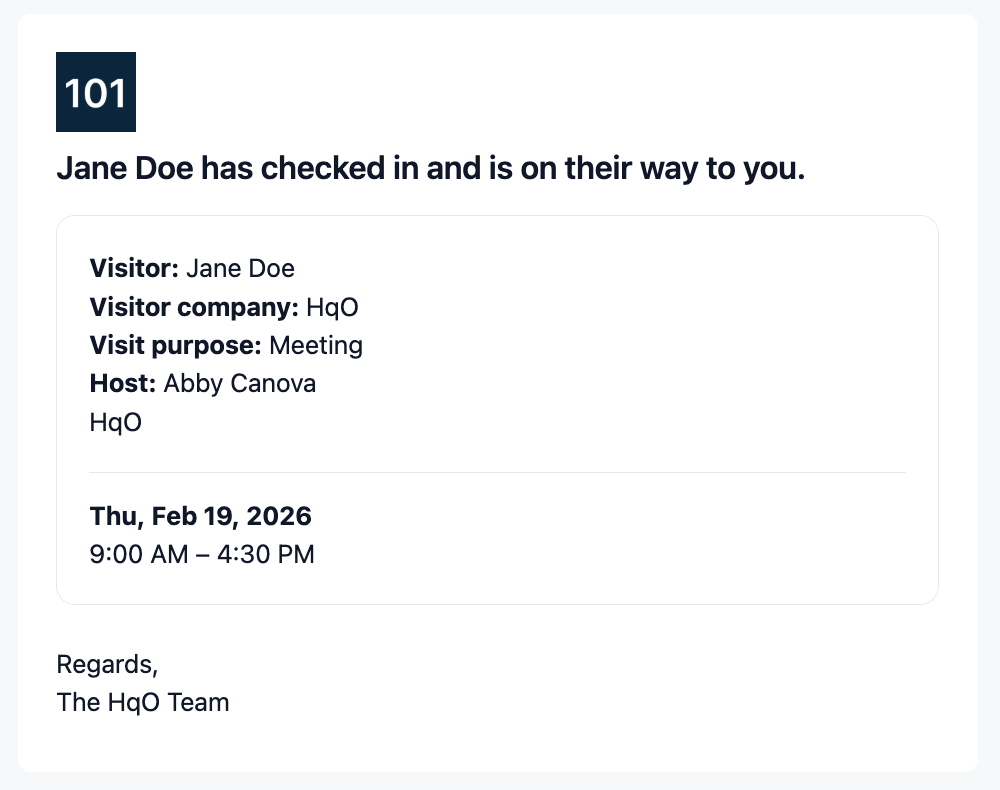Click the HqO line beneath the host name
Viewport: 1000px width, 790px height.
(x=116, y=423)
